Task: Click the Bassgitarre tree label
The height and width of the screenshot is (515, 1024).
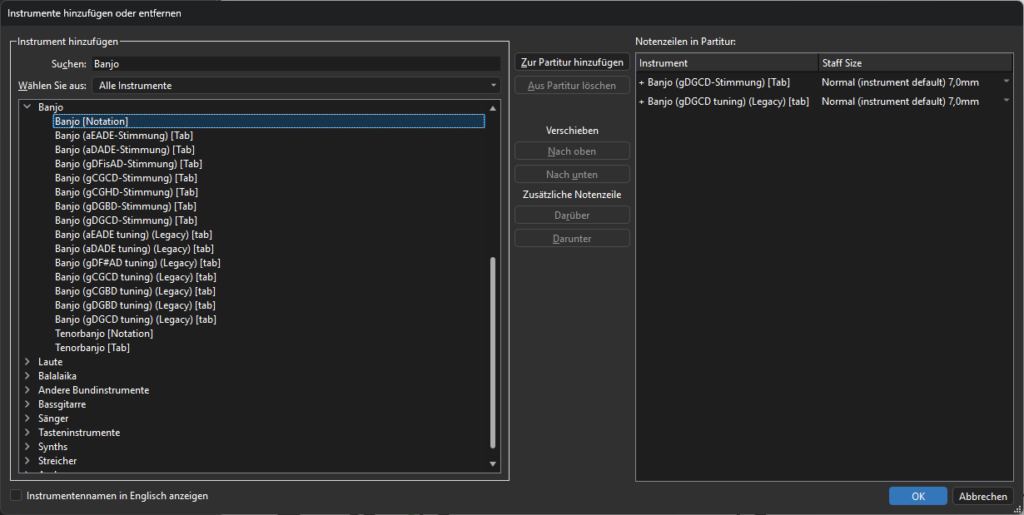Action: pos(61,404)
